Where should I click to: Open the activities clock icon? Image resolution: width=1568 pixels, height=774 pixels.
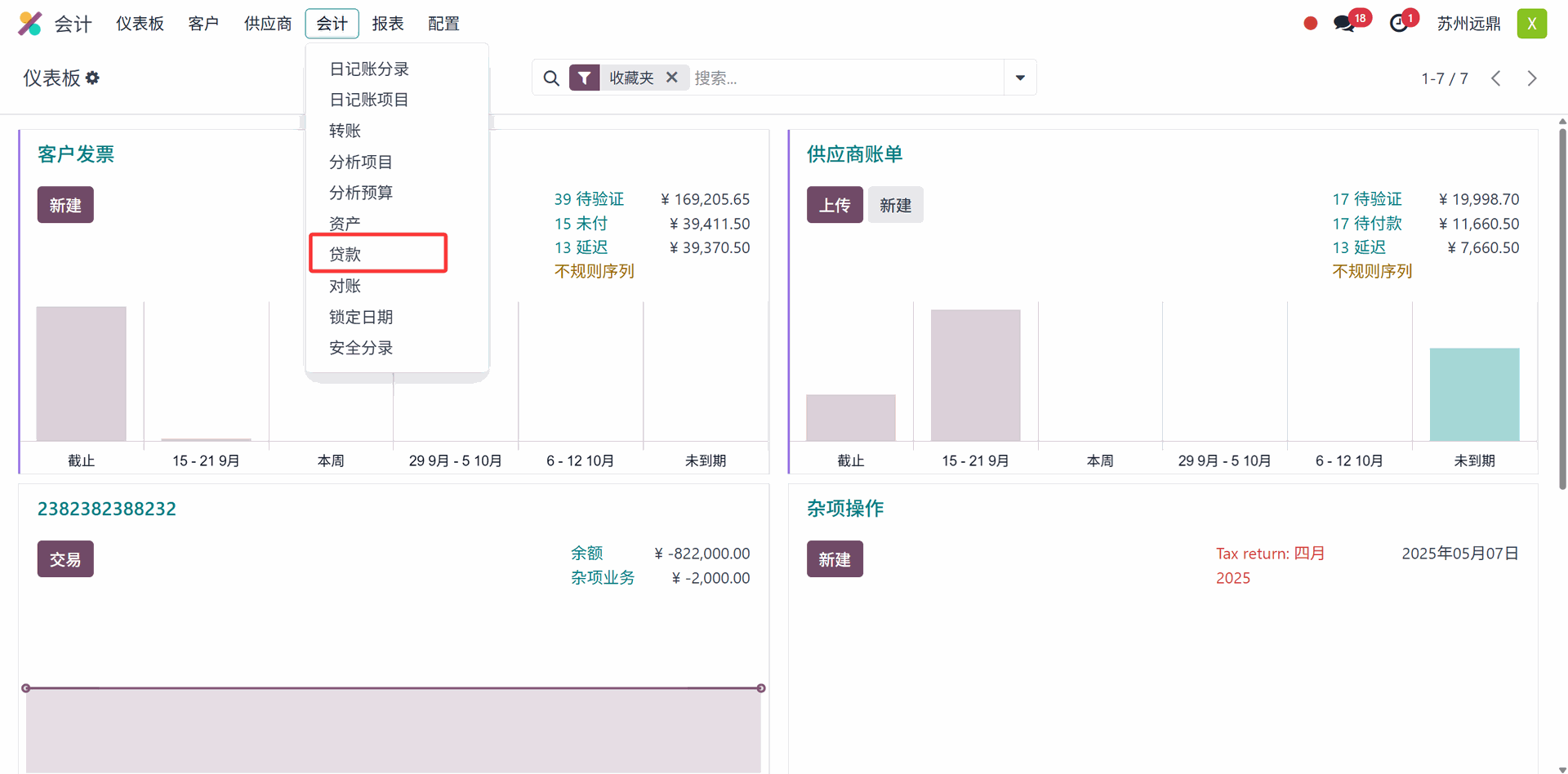coord(1399,24)
